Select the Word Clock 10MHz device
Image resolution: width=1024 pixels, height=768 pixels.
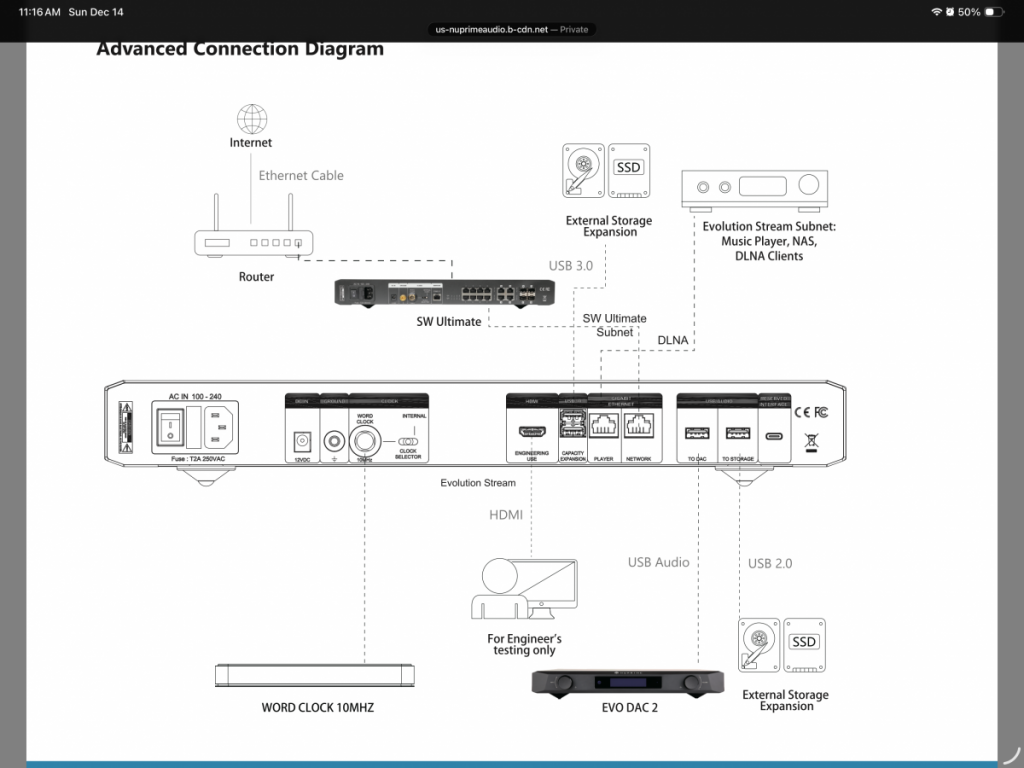(316, 674)
